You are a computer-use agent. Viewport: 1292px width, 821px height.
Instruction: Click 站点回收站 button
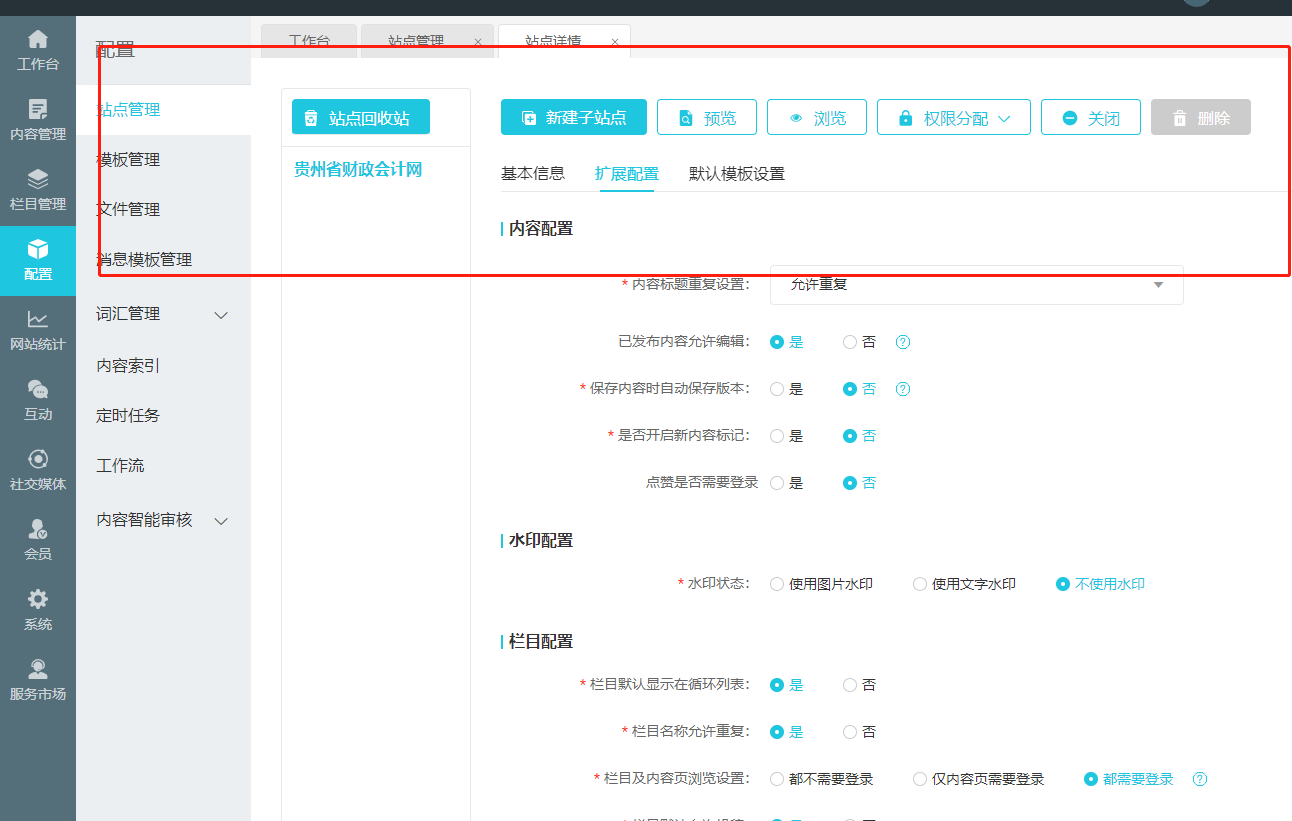pos(360,118)
